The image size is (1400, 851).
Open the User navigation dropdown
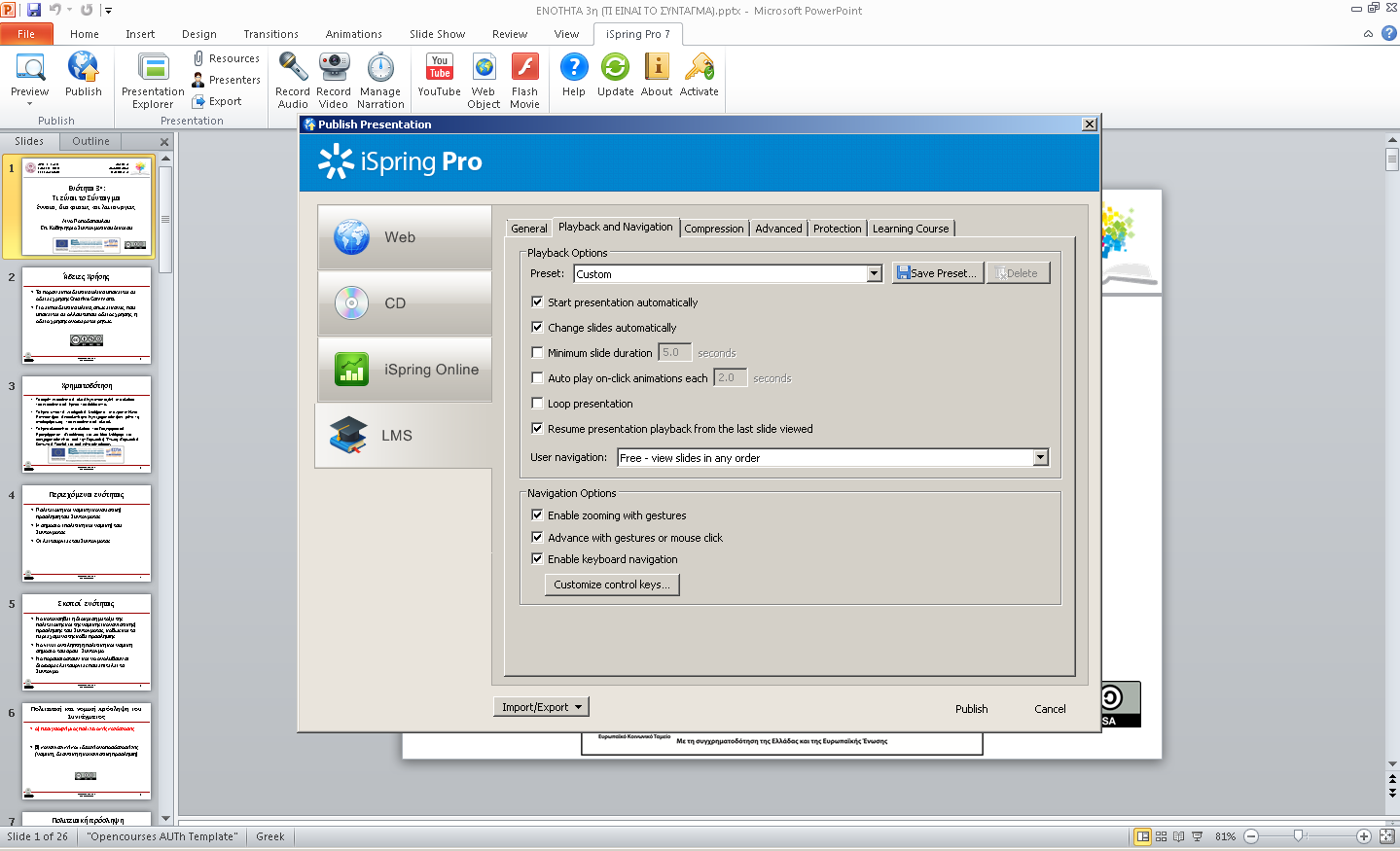click(1040, 458)
